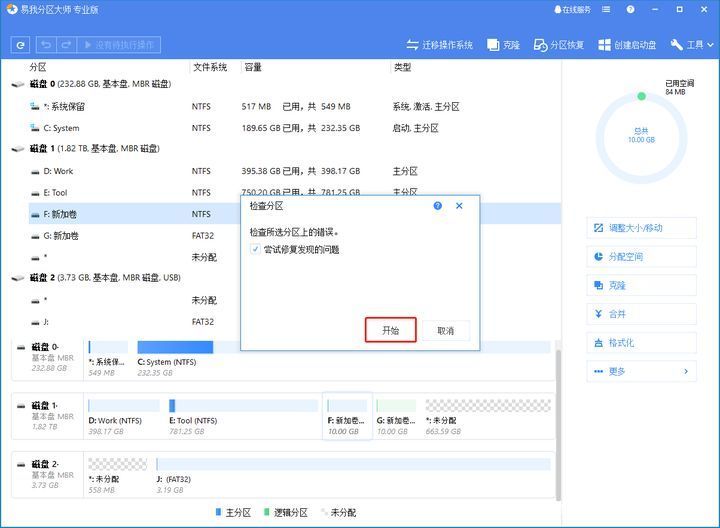Open 分区恢复 partition recovery
720x528 pixels.
[x=559, y=45]
